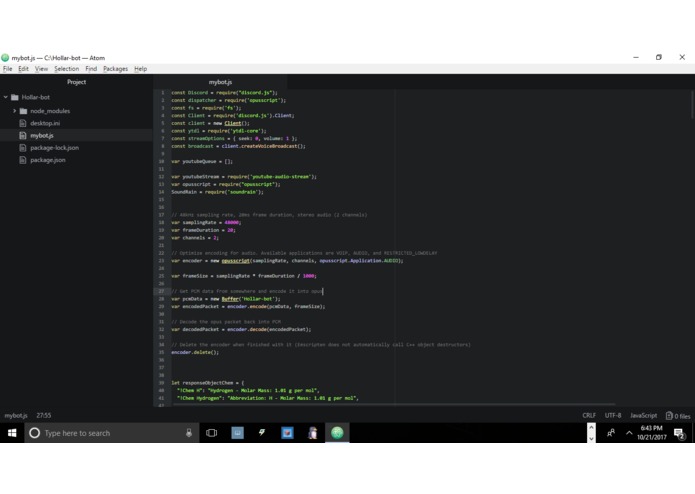Click the package.json file icon
This screenshot has height=494, width=695.
[x=23, y=160]
